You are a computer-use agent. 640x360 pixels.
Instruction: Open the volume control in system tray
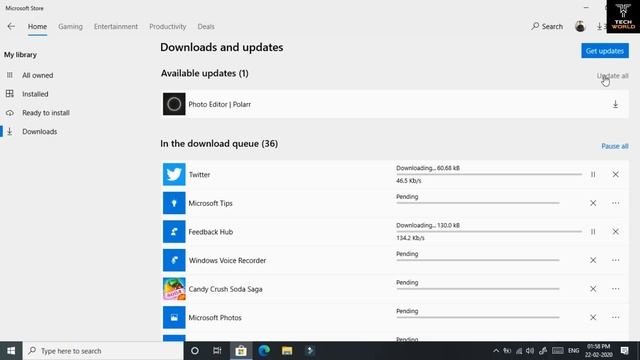[530, 351]
